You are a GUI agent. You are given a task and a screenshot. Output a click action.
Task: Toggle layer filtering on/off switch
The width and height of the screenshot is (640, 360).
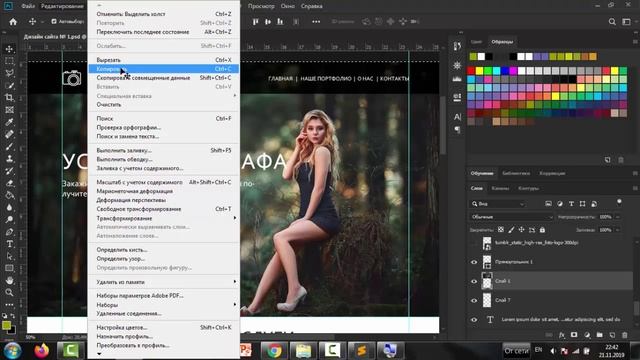(619, 202)
